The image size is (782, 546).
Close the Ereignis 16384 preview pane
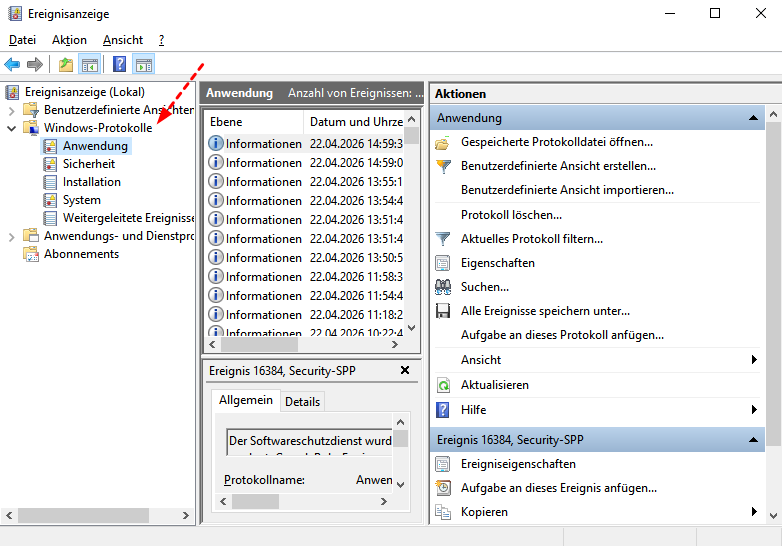coord(405,370)
